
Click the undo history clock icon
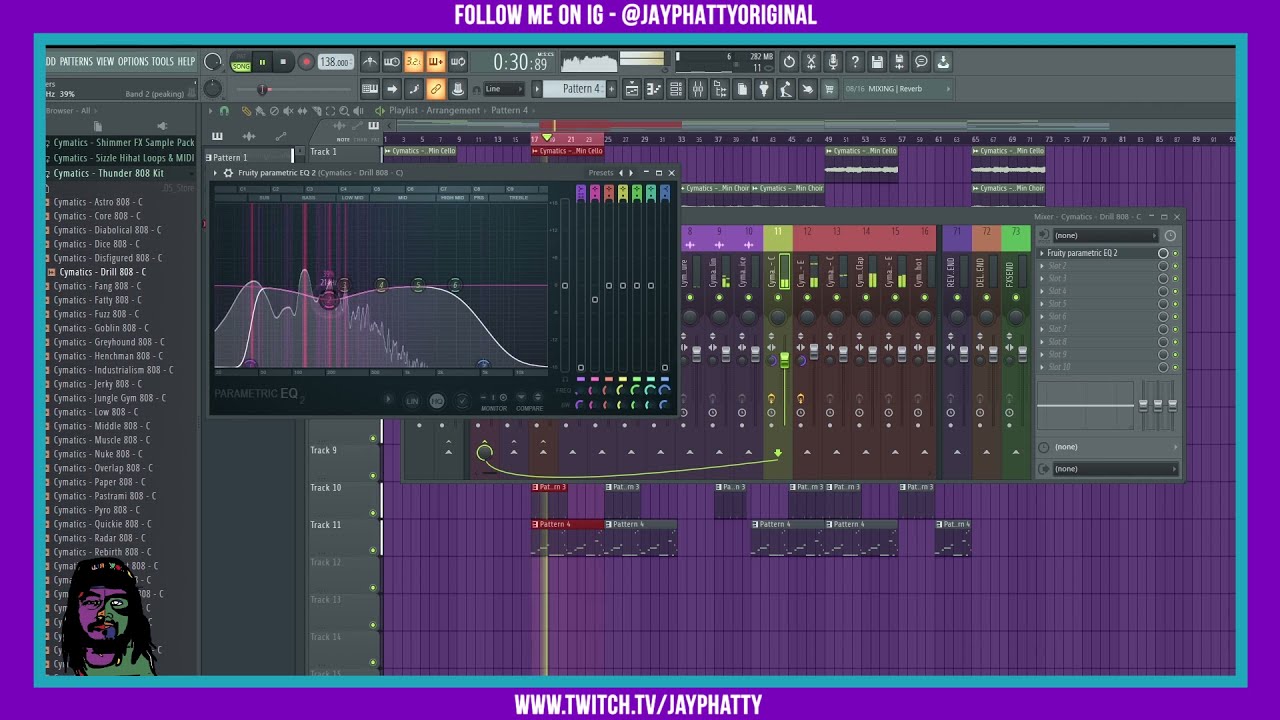pos(789,62)
